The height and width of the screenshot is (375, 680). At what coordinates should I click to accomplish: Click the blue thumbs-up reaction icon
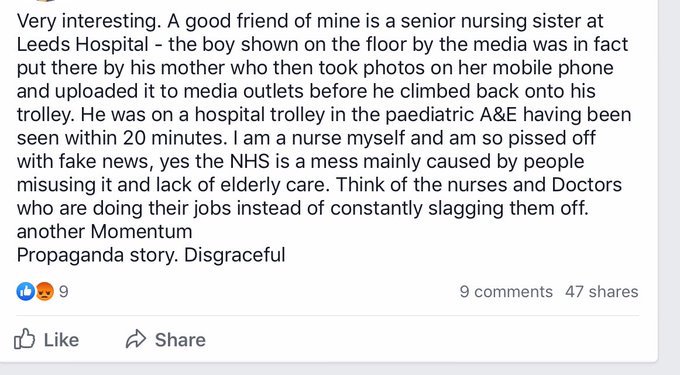(x=26, y=292)
